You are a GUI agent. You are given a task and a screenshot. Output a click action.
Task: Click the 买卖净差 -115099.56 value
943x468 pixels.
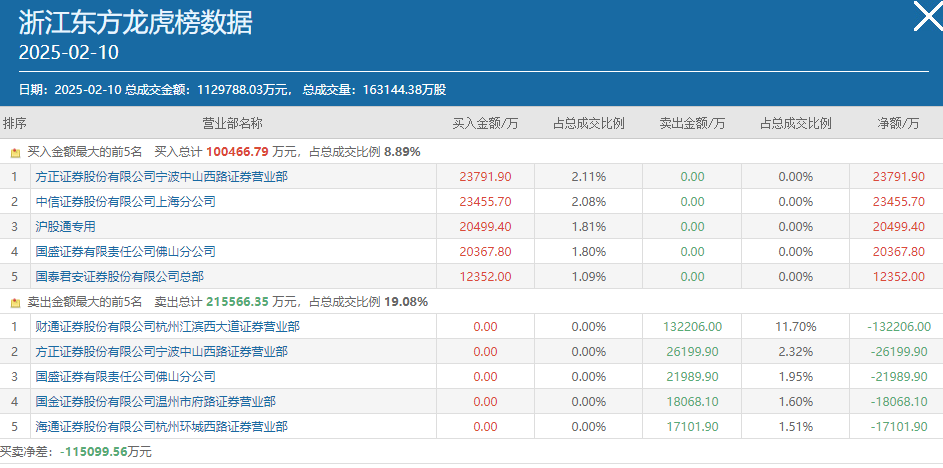pos(93,452)
